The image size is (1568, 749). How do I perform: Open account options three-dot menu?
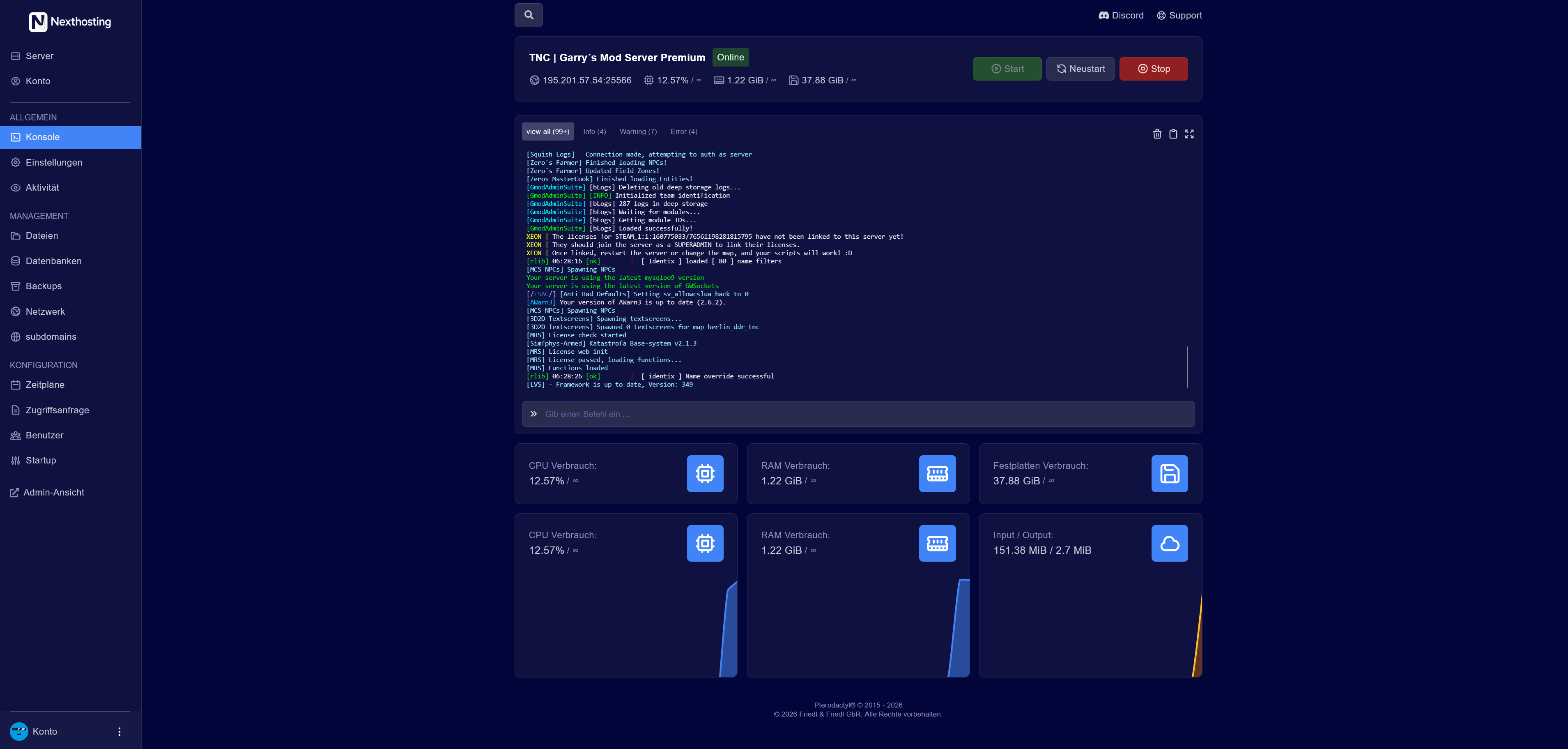click(119, 731)
